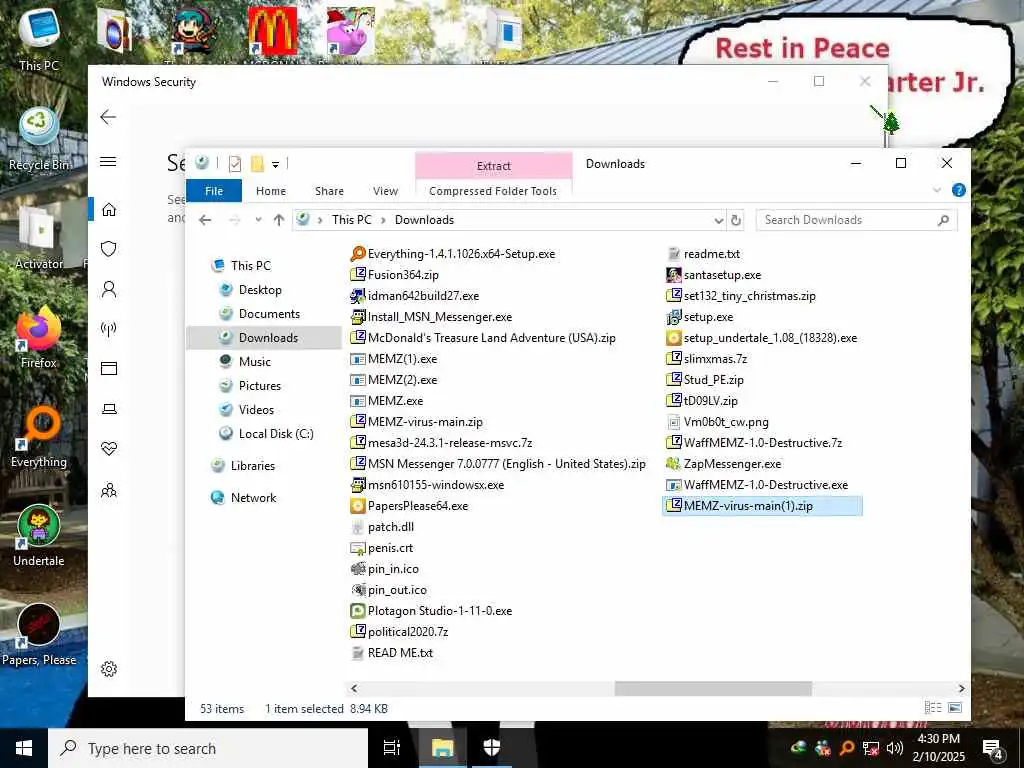Click the scroll left arrow
Image resolution: width=1024 pixels, height=768 pixels.
point(353,688)
